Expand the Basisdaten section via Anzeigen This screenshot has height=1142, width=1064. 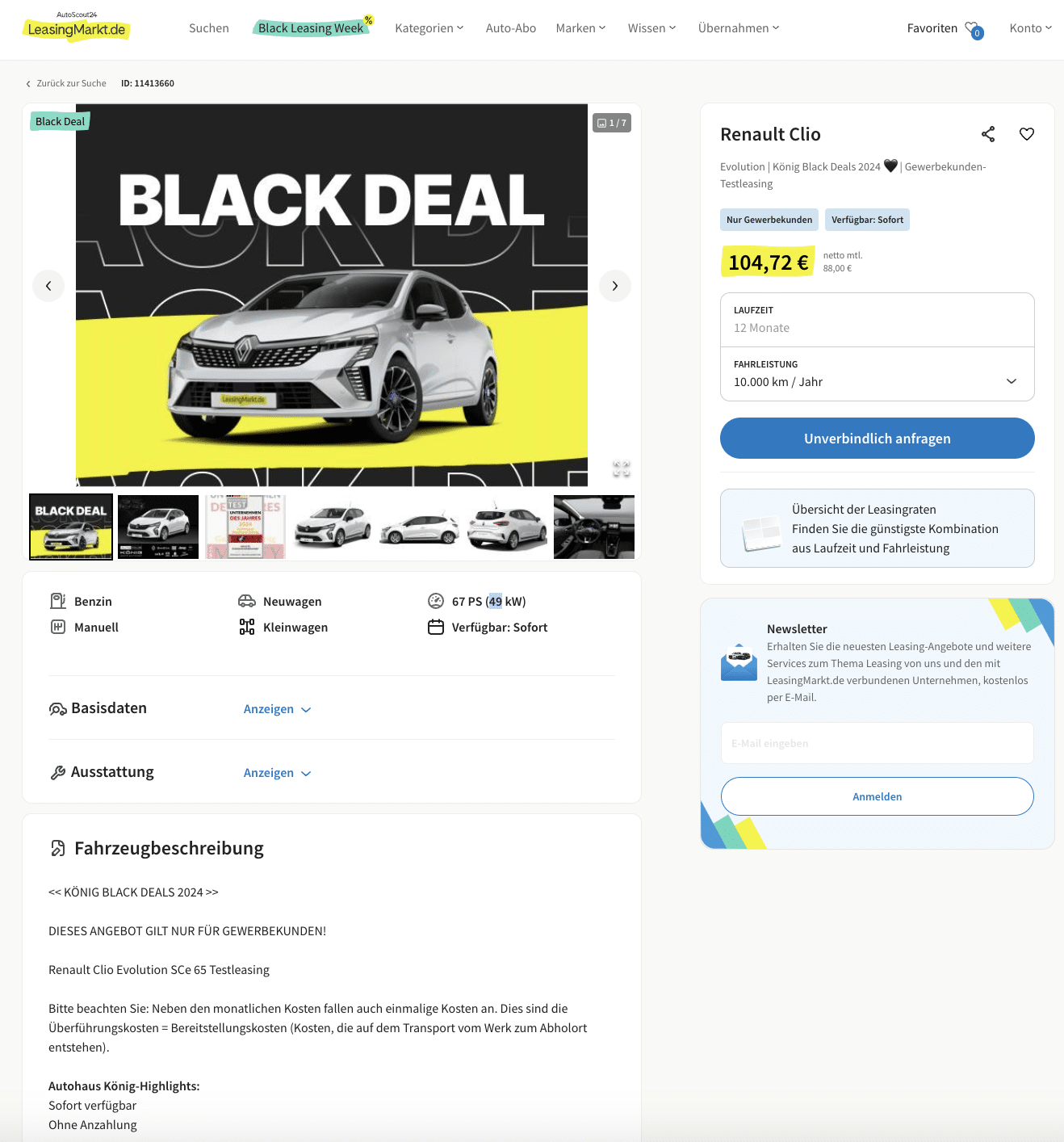(x=277, y=709)
